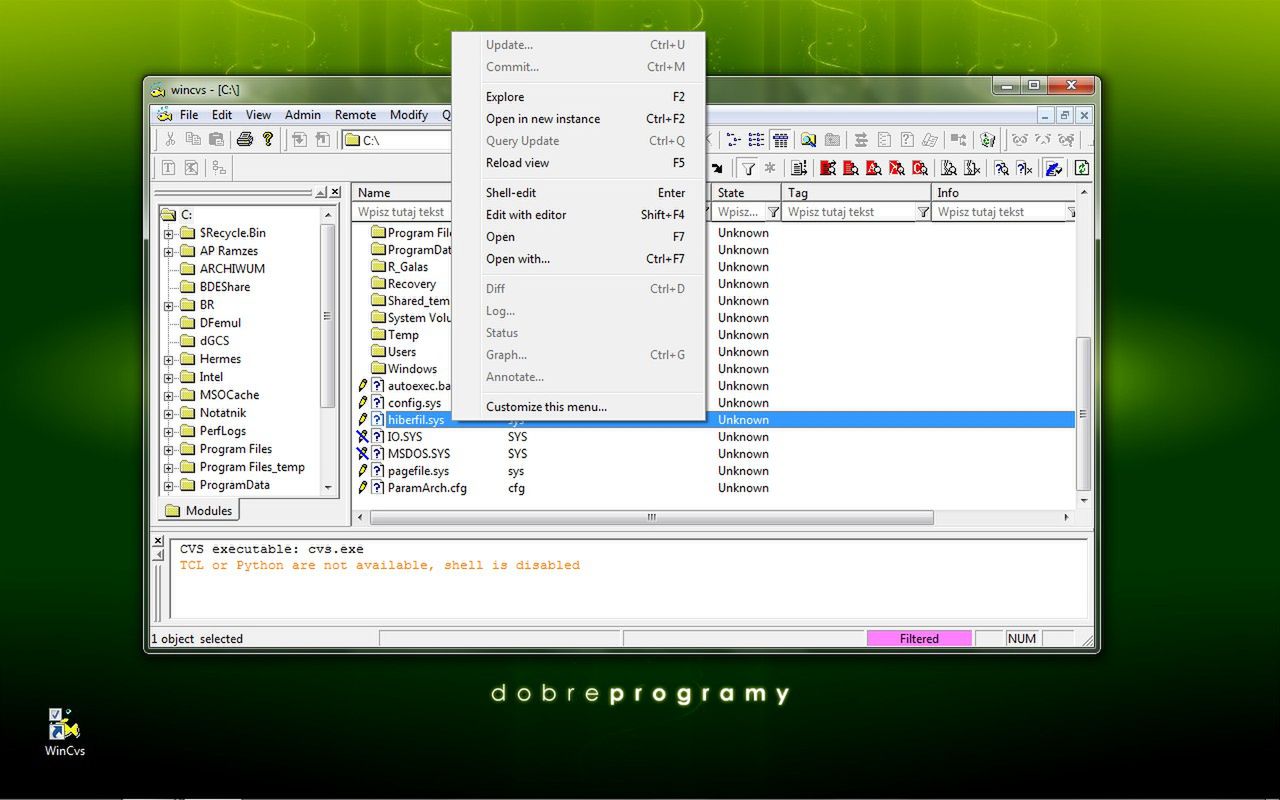The image size is (1280, 800).
Task: Click the Name filter text field
Action: click(402, 212)
